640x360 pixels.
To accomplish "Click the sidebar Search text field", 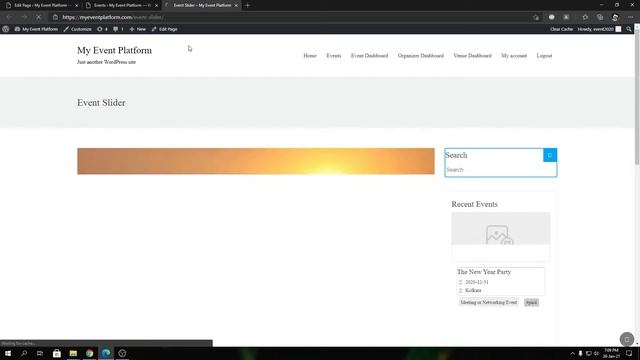I will coord(500,170).
